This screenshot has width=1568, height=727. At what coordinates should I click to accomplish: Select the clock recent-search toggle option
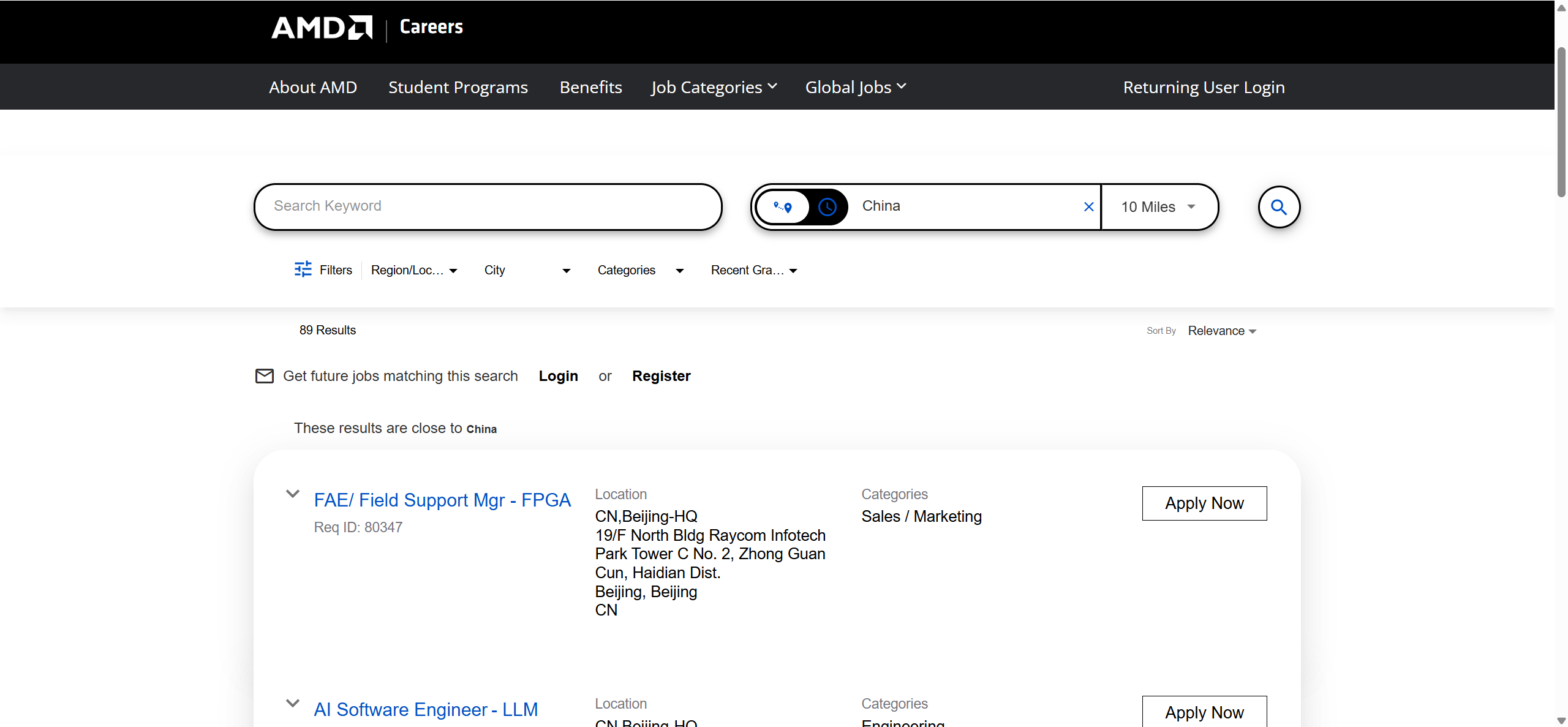[827, 207]
